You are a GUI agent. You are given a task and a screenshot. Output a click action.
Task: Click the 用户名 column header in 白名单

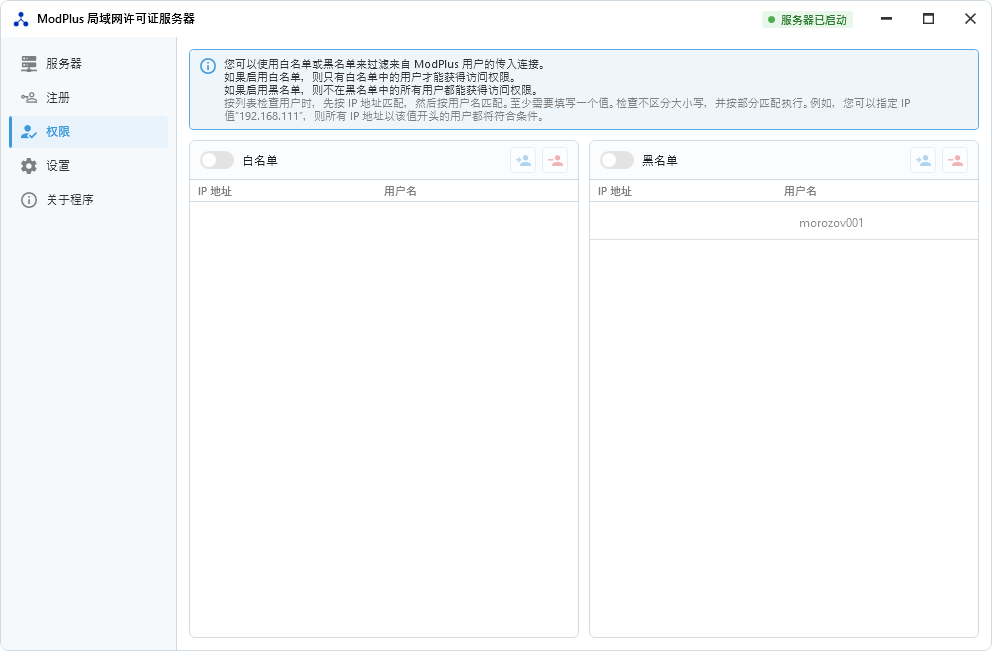click(x=400, y=191)
